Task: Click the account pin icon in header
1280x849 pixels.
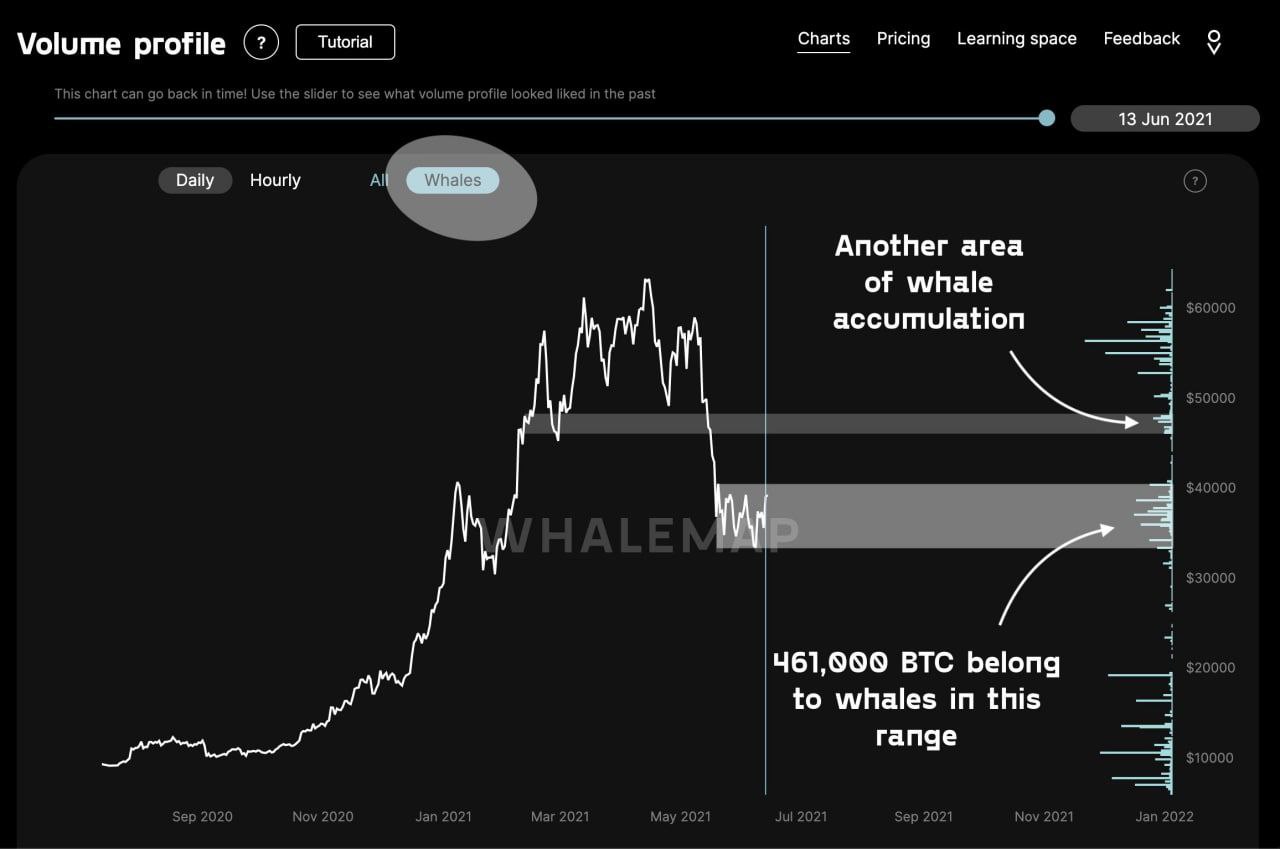Action: point(1214,41)
